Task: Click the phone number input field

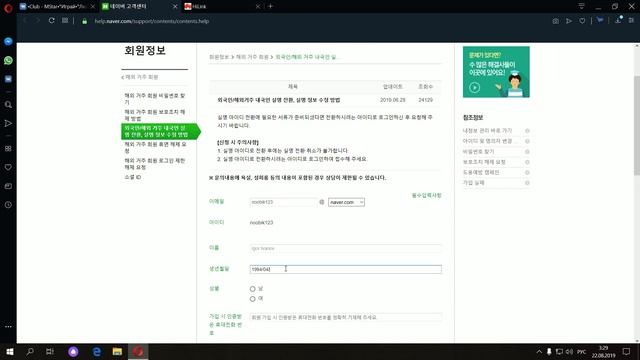Action: click(345, 317)
